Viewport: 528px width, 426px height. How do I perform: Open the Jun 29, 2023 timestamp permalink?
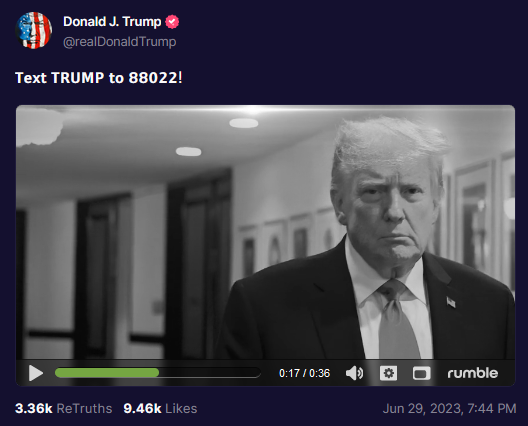point(449,408)
